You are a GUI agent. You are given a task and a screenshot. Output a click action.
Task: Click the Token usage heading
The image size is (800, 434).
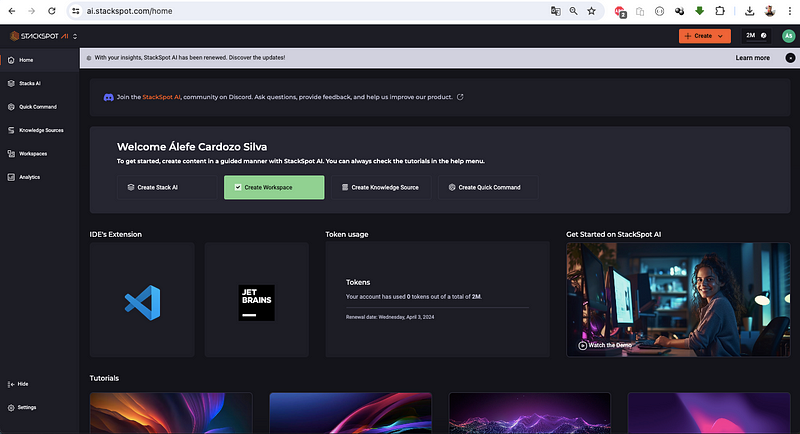[x=347, y=235]
